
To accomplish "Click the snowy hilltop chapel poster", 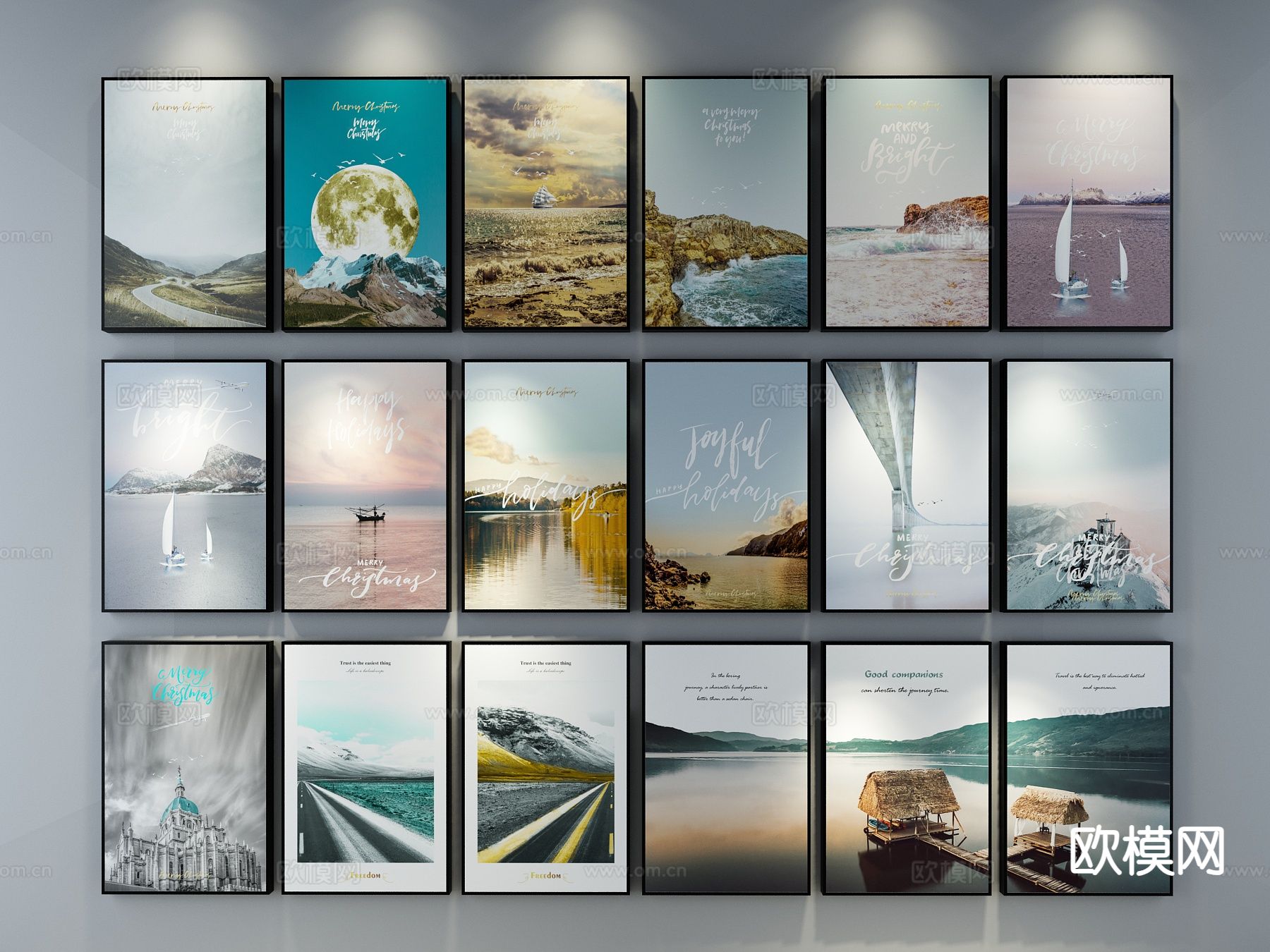I will click(x=1087, y=486).
